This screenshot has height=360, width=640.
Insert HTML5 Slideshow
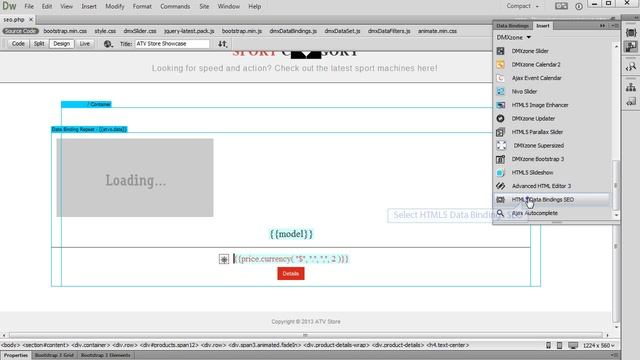(x=532, y=172)
